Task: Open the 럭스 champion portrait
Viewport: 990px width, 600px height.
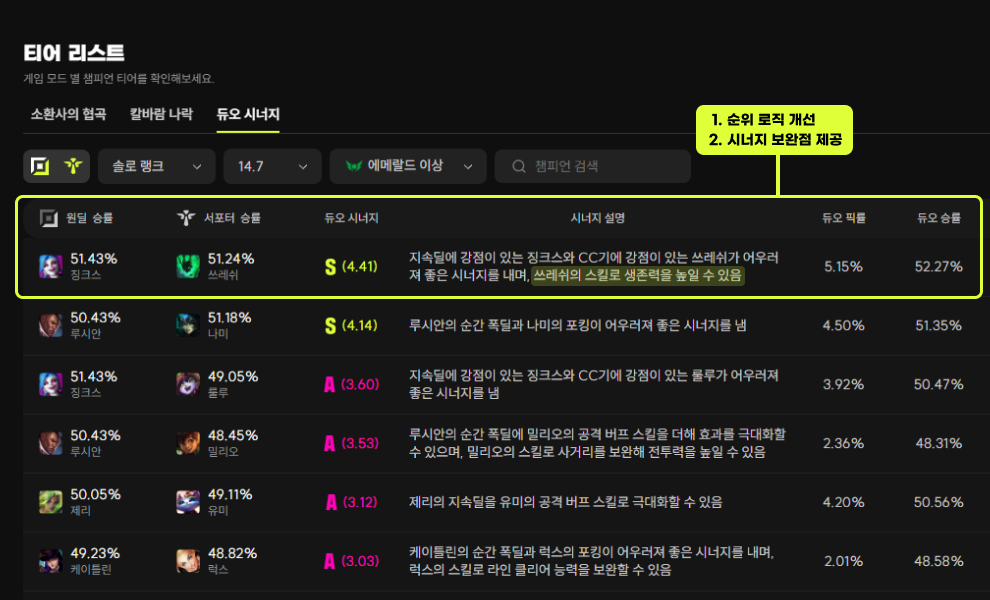Action: tap(188, 561)
